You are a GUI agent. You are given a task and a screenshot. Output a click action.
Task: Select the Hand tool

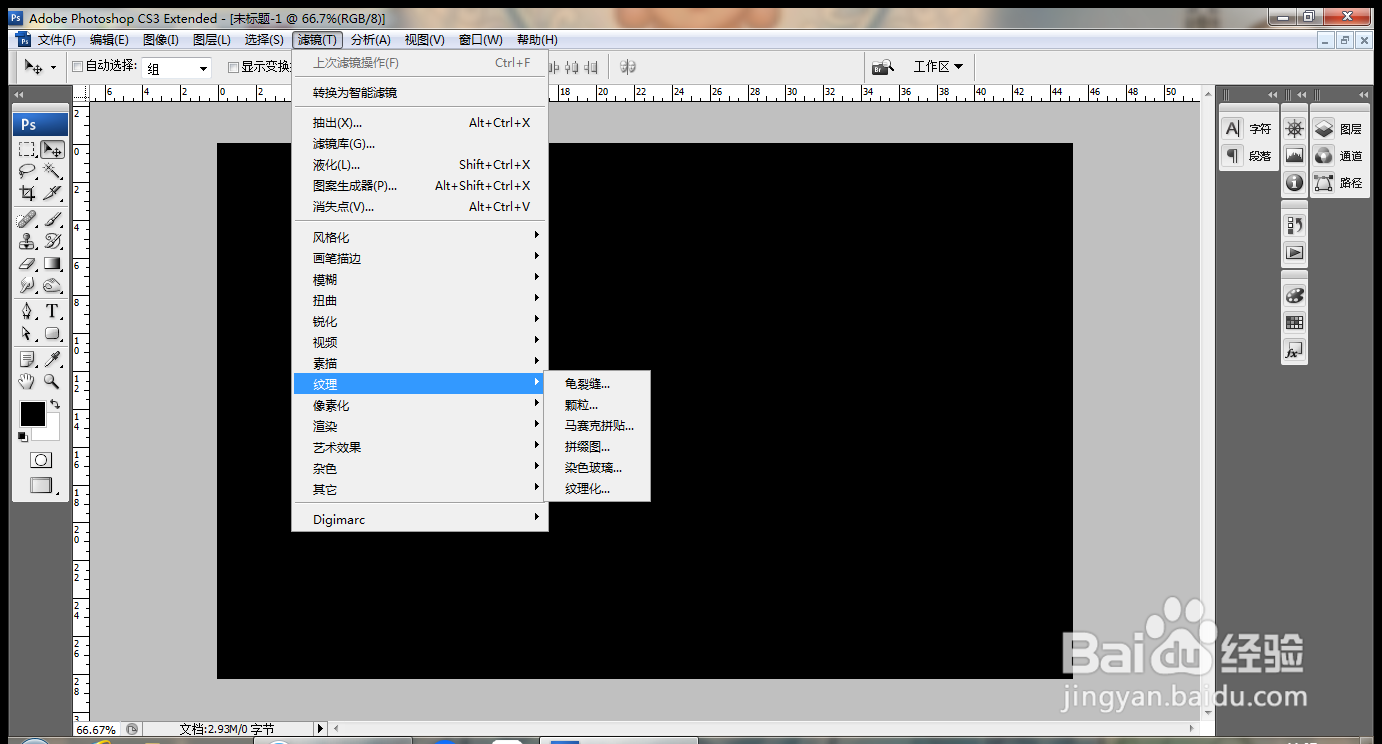pos(28,381)
